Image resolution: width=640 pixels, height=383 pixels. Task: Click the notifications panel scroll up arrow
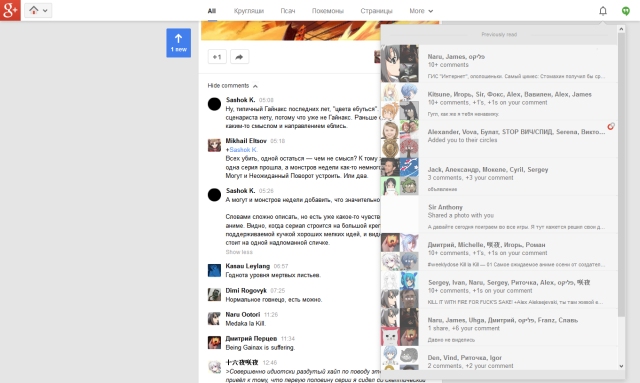[621, 29]
